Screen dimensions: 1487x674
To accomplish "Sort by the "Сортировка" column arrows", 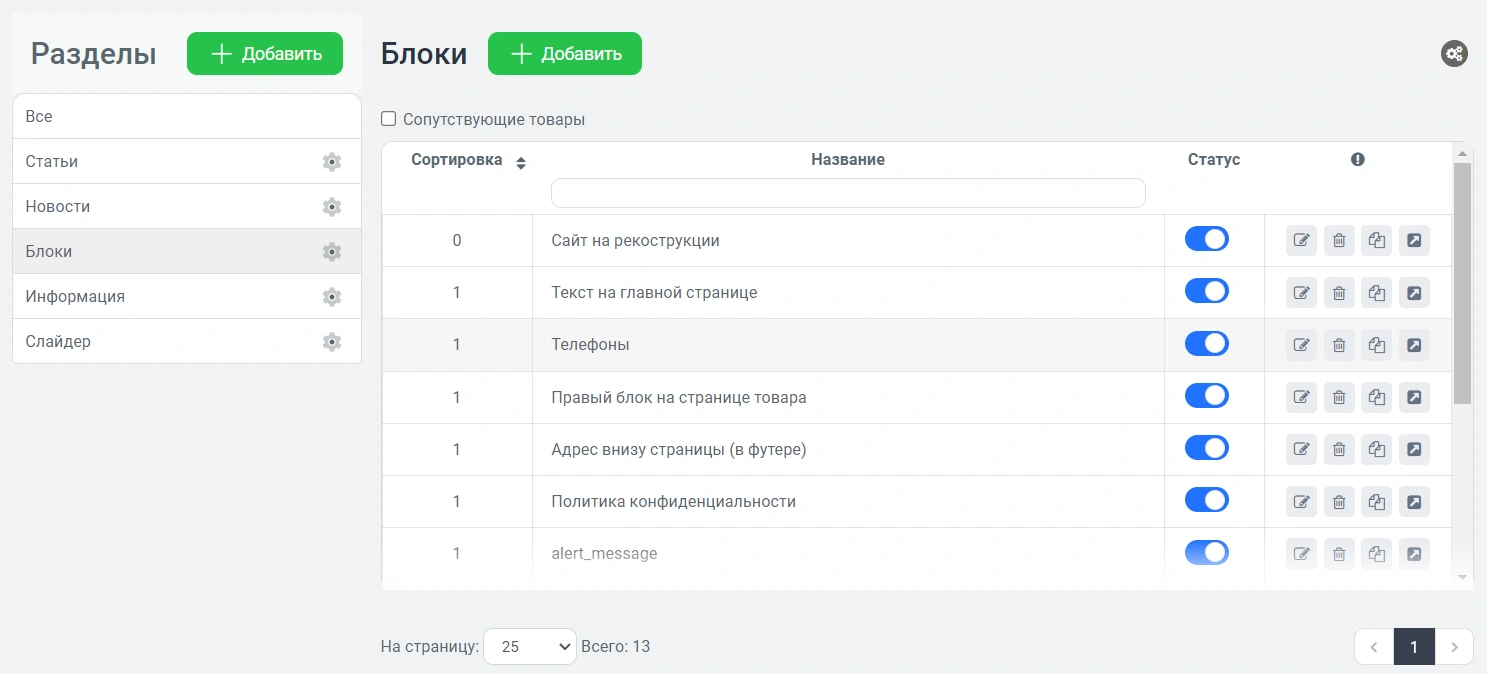I will click(x=520, y=163).
